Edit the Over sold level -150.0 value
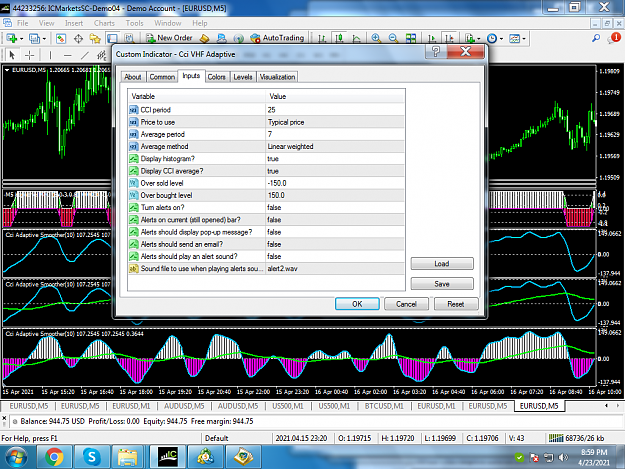The width and height of the screenshot is (625, 469). coord(335,183)
